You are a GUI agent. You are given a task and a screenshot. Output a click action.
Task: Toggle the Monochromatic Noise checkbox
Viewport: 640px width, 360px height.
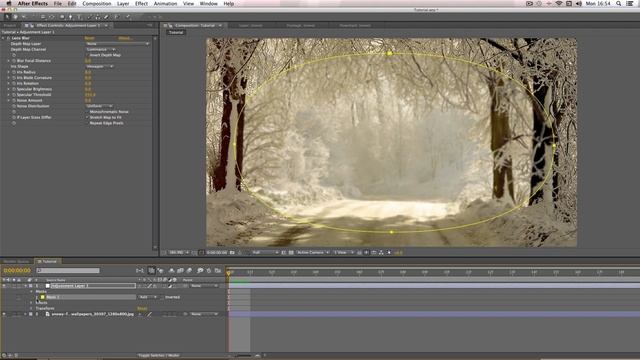tap(87, 111)
